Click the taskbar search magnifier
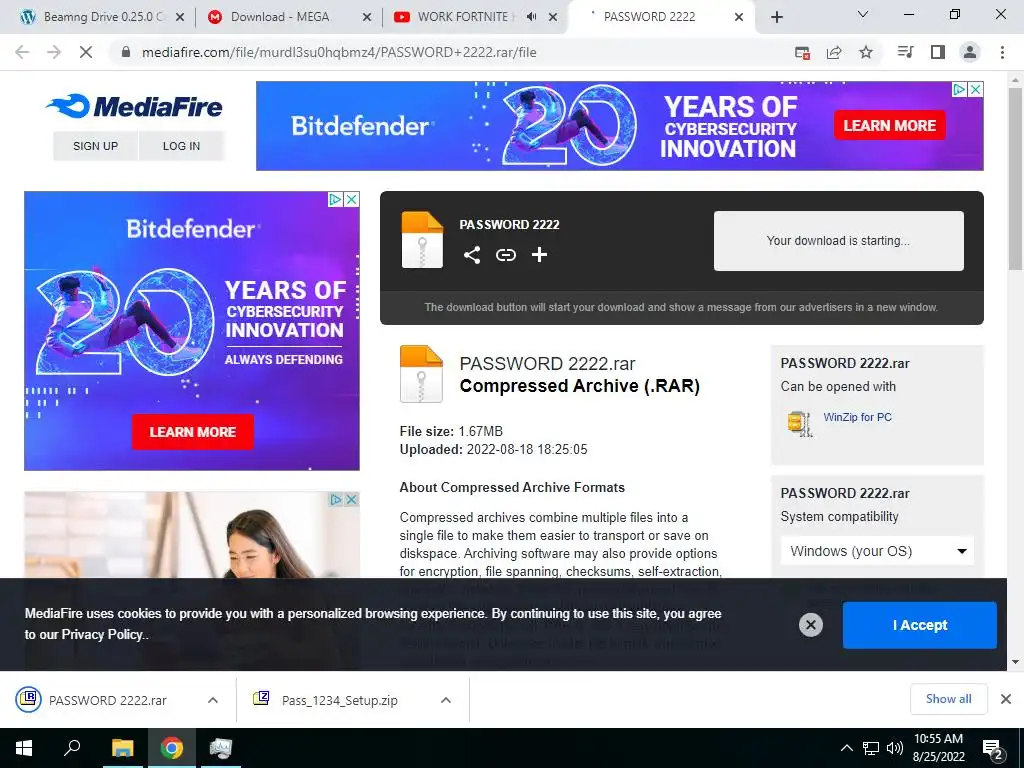Image resolution: width=1024 pixels, height=768 pixels. [72, 748]
